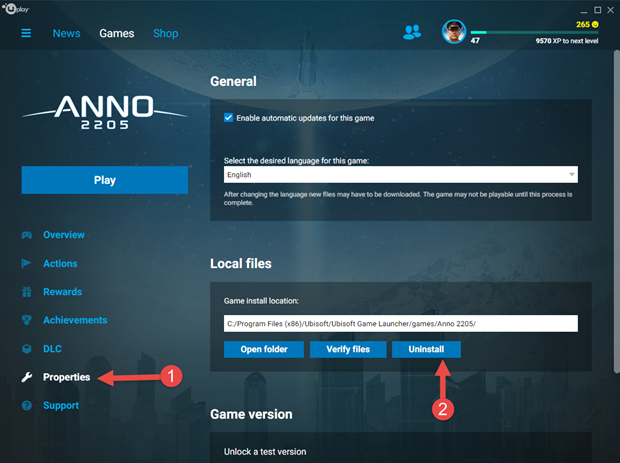The image size is (620, 463).
Task: Click the level 47 number
Action: coord(475,41)
